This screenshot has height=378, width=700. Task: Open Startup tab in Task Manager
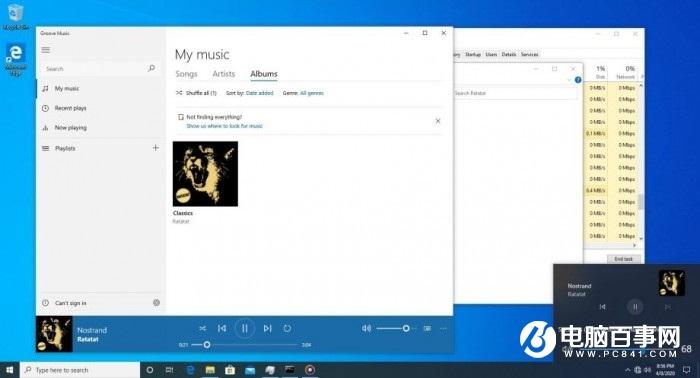coord(473,54)
